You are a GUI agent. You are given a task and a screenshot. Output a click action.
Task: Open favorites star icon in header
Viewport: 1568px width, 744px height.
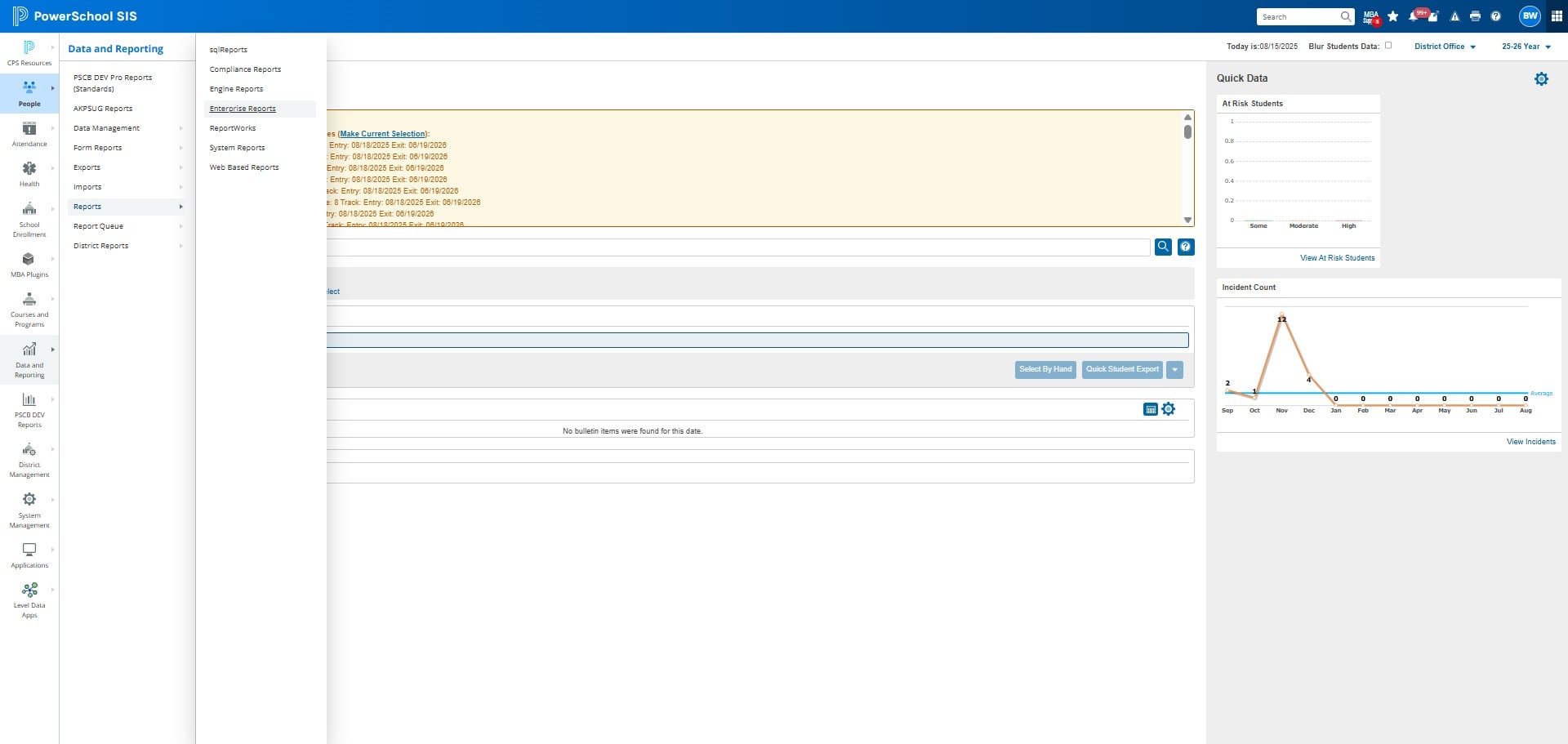pos(1393,16)
